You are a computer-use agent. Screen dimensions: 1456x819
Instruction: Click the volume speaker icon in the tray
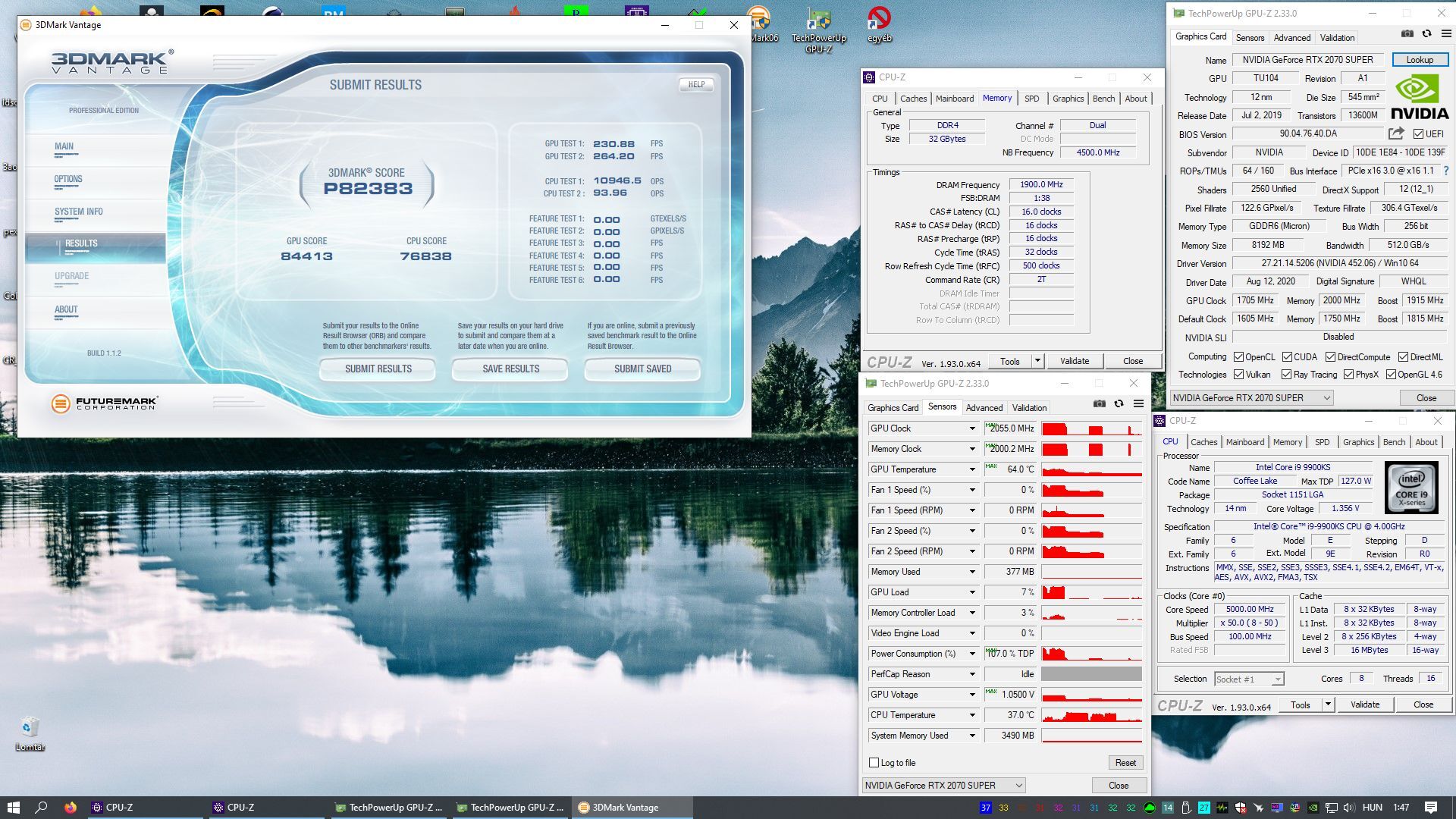pos(1350,808)
